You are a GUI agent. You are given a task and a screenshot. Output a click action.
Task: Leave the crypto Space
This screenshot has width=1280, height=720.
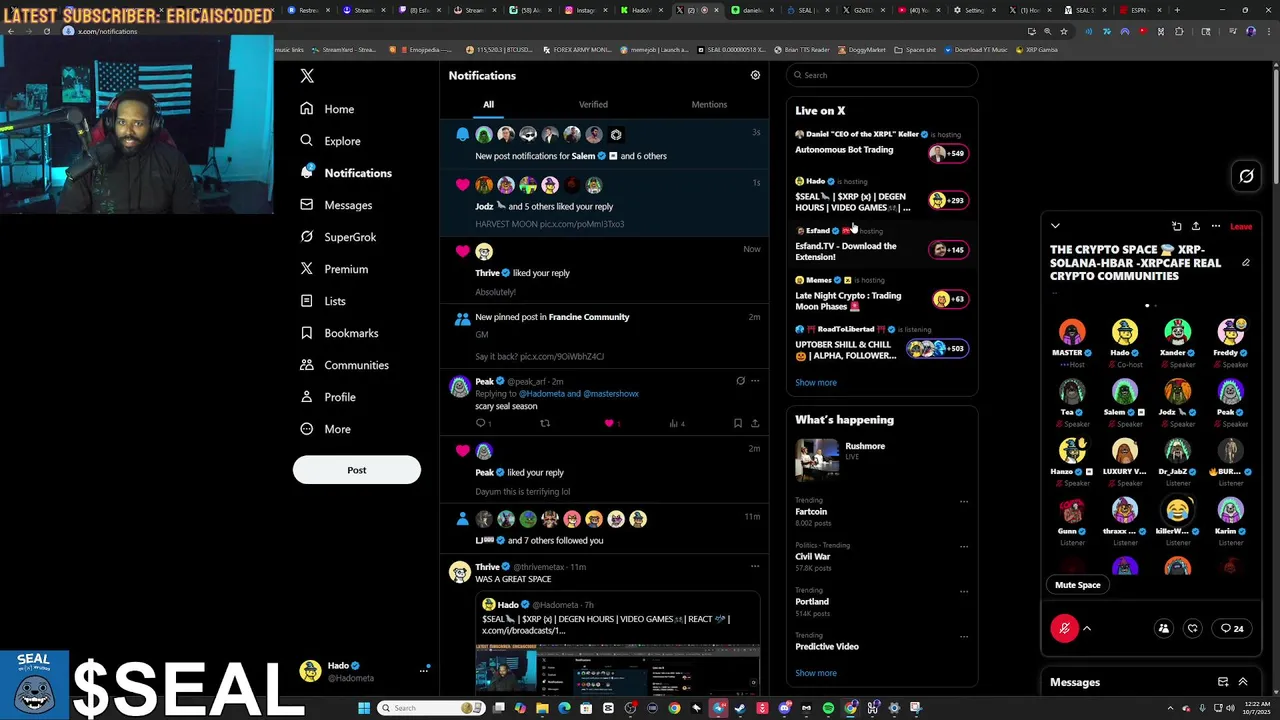pos(1241,227)
